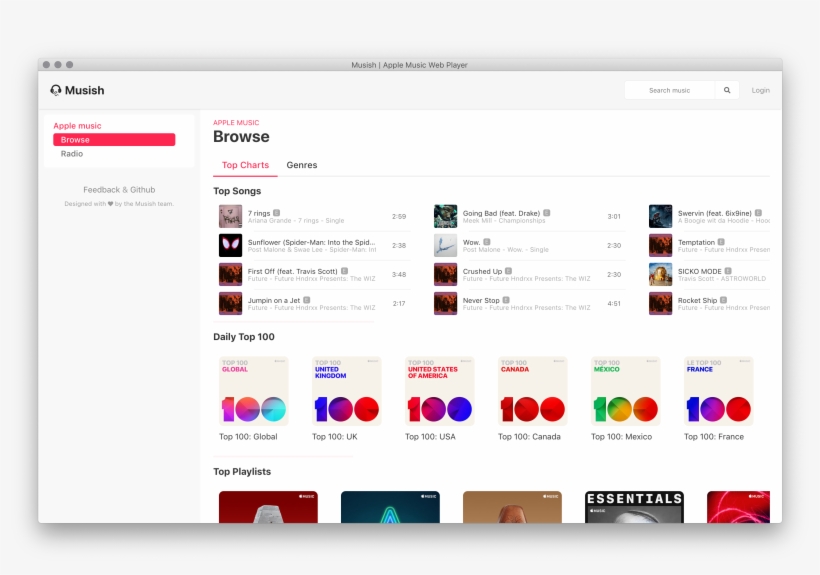Click explicit badge next to SICKO MODE
The image size is (820, 575).
[728, 271]
